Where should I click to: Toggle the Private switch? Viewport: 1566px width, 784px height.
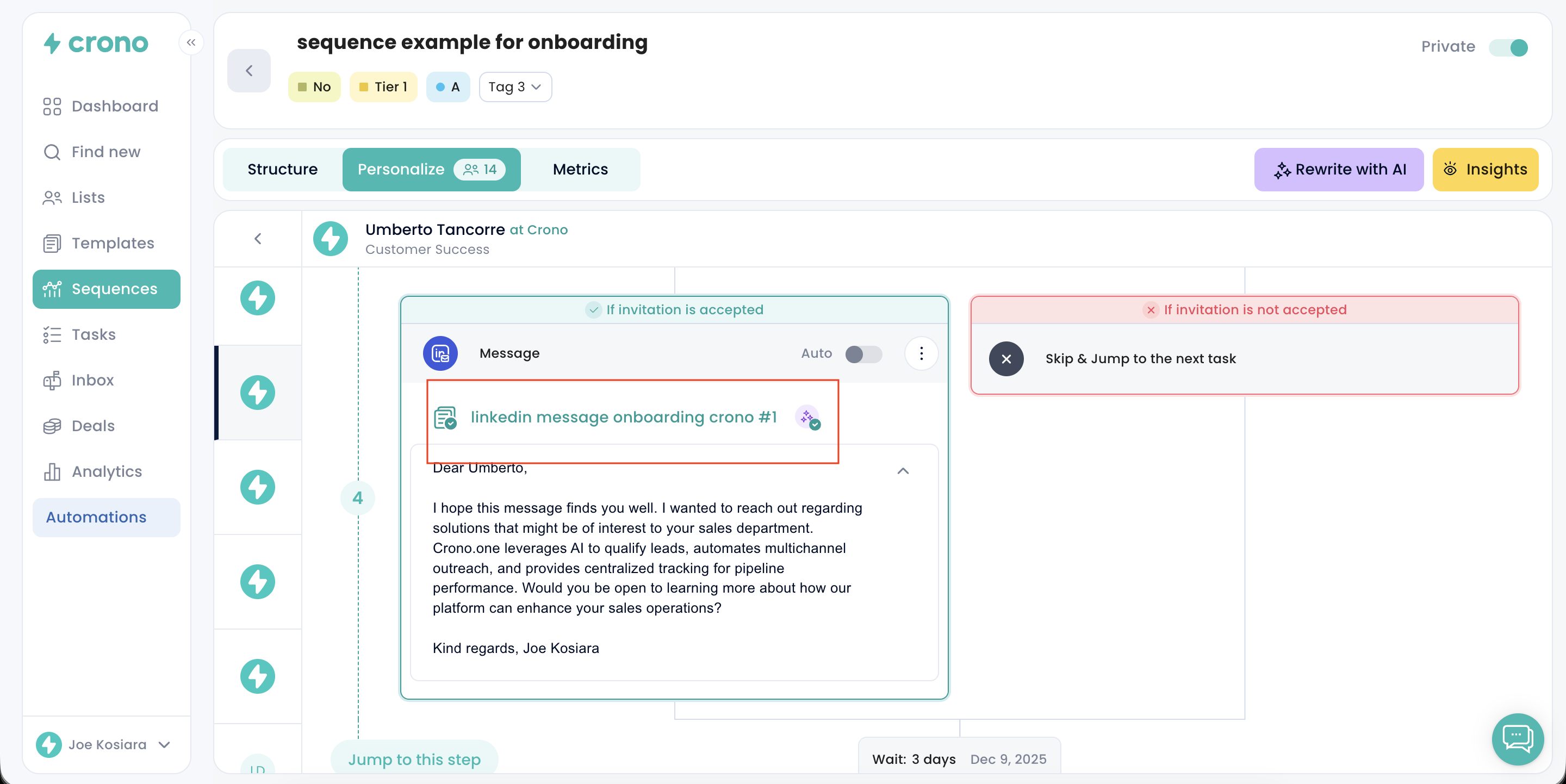click(x=1509, y=47)
